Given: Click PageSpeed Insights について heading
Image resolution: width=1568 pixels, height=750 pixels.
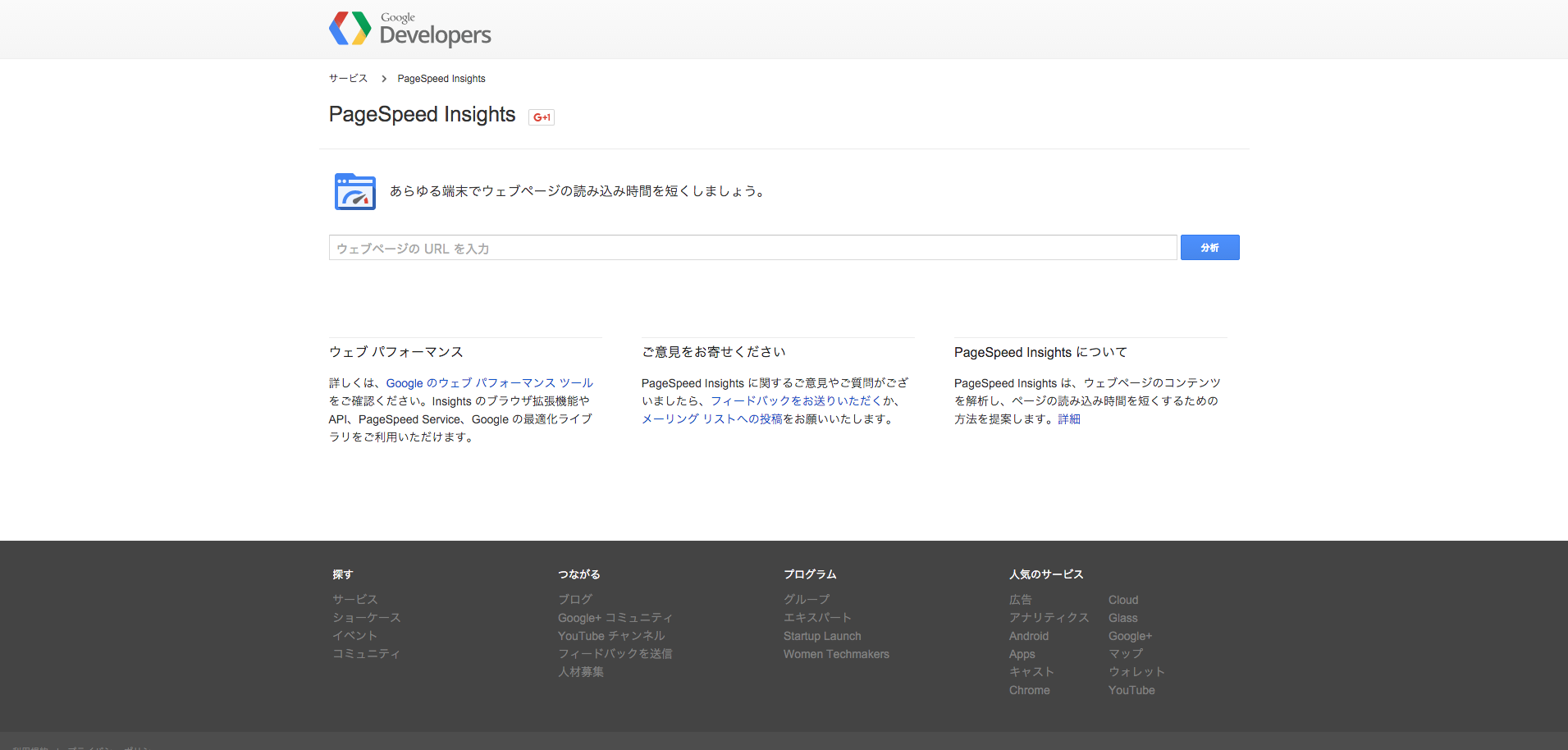Looking at the screenshot, I should [1040, 352].
